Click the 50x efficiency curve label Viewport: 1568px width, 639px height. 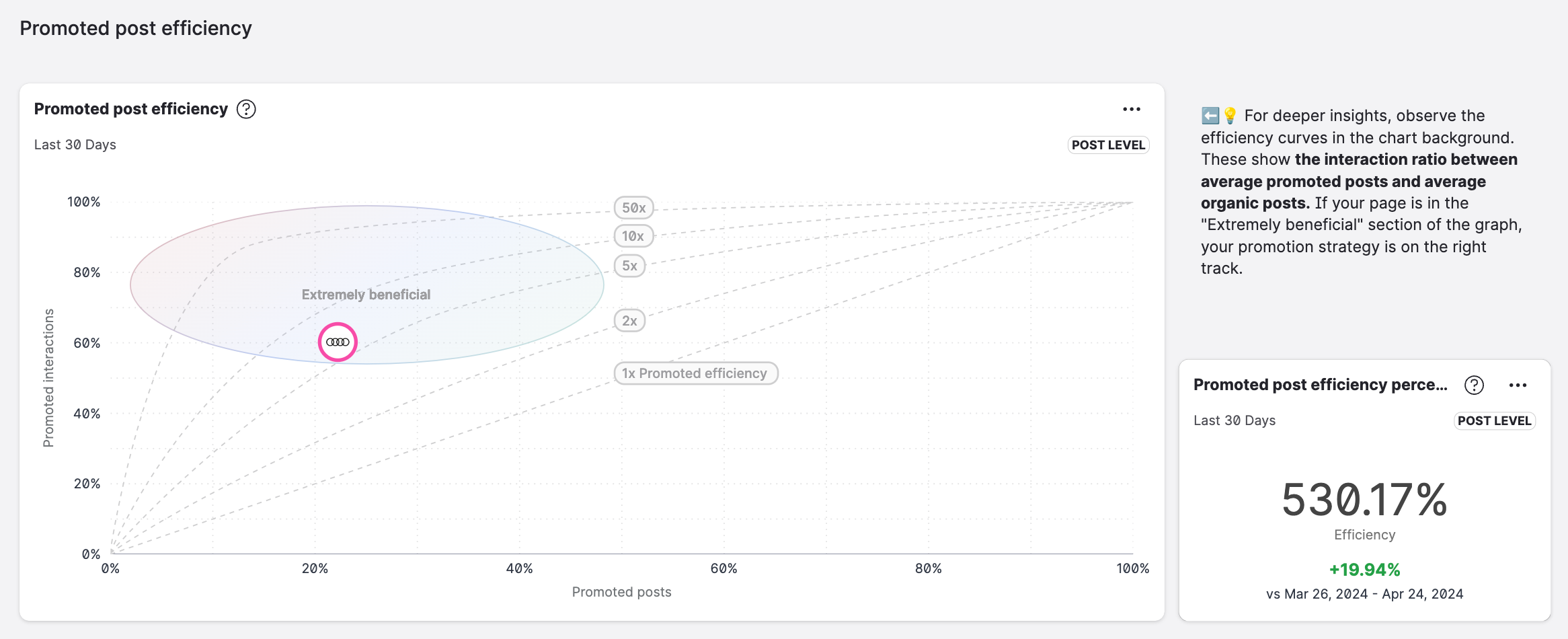(x=633, y=208)
